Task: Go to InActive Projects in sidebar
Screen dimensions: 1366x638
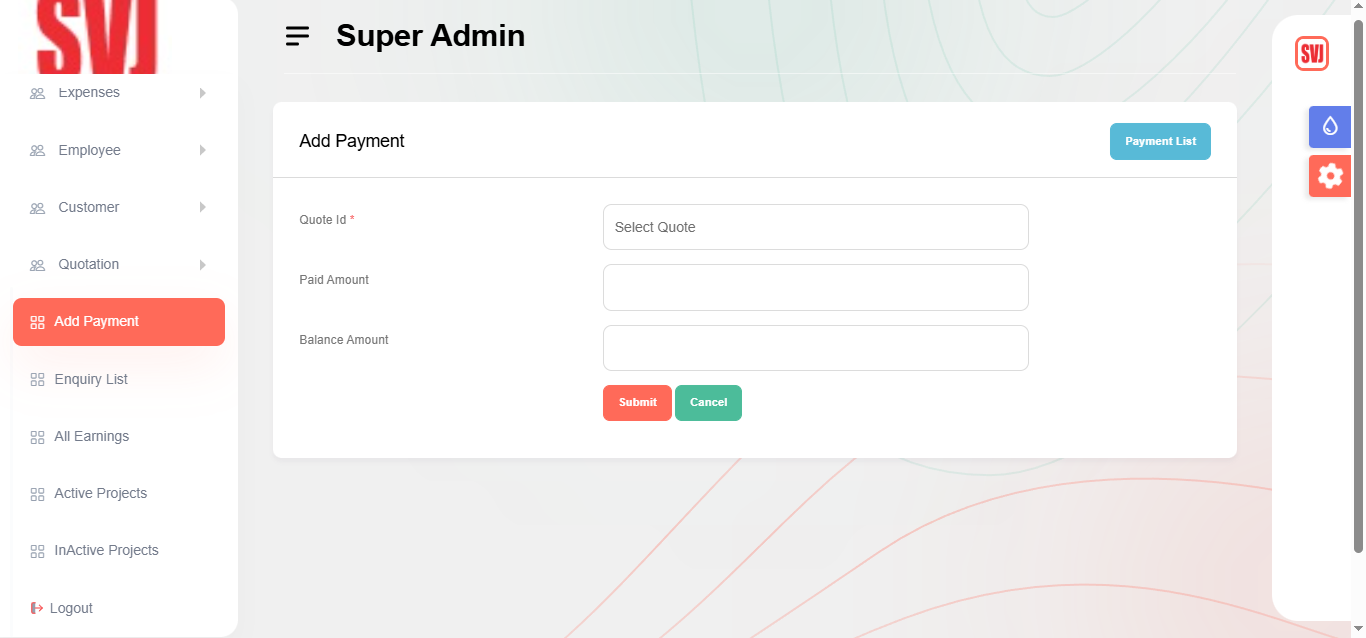Action: pyautogui.click(x=106, y=550)
